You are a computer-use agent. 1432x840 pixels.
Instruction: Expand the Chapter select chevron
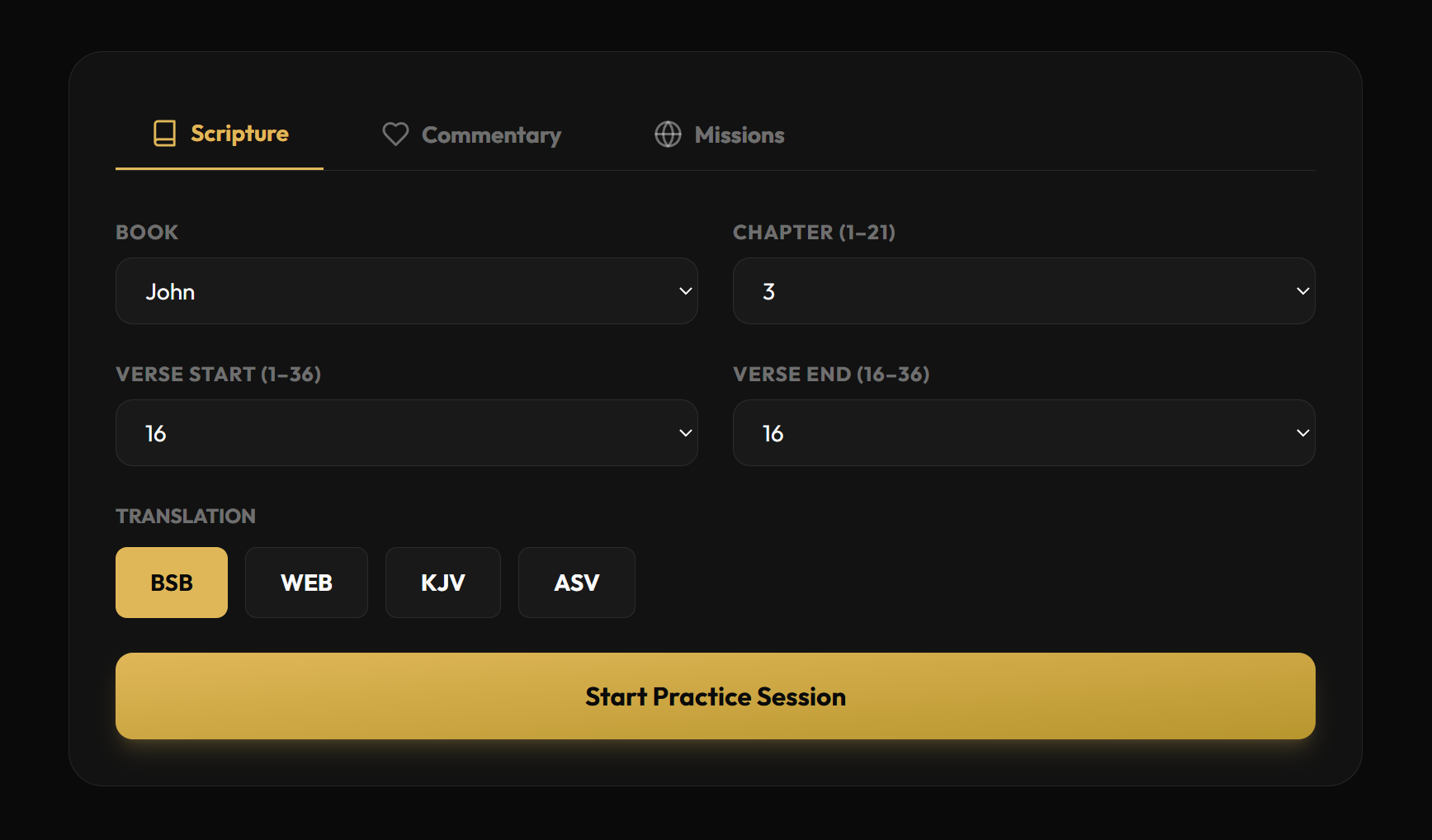tap(1302, 290)
